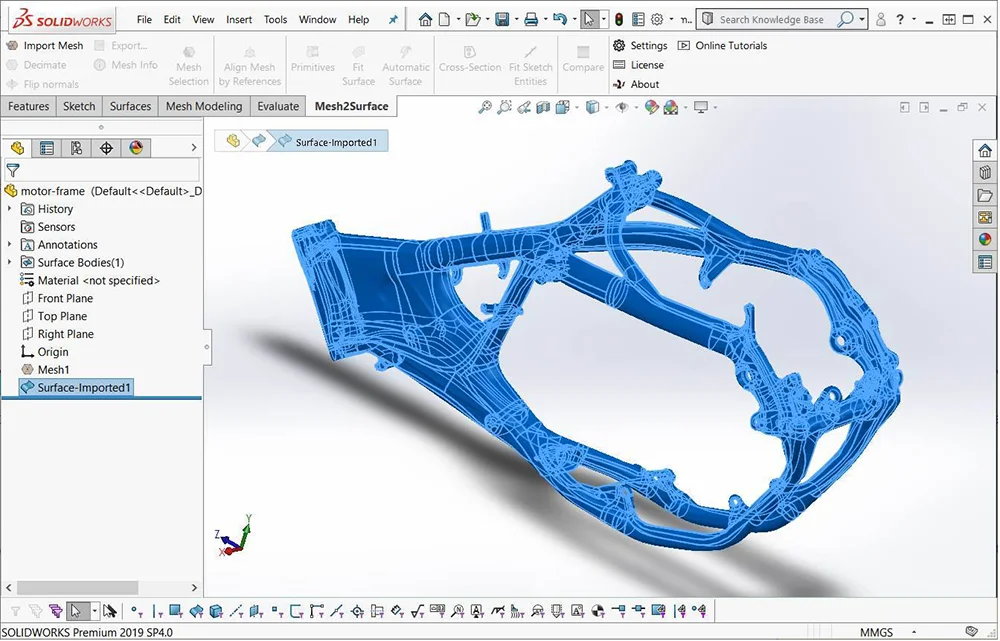Image resolution: width=1000 pixels, height=641 pixels.
Task: Click the Import Mesh tool
Action: 46,46
